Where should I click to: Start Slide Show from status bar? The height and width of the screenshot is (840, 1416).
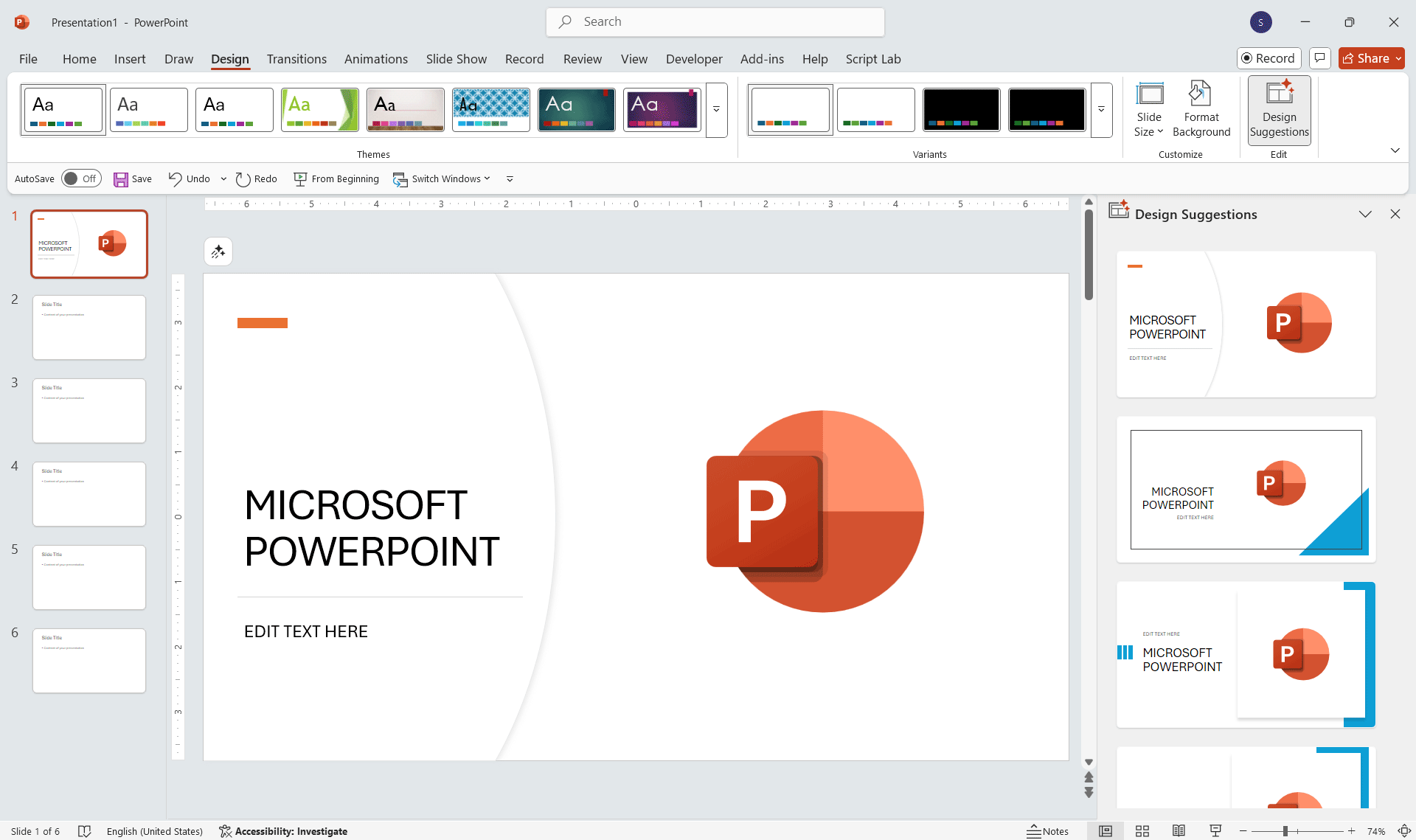[x=1216, y=831]
